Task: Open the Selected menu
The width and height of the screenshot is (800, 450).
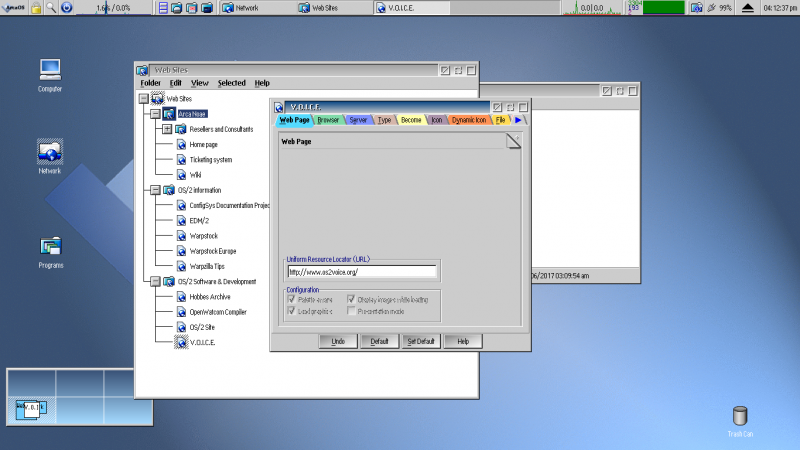Action: click(x=232, y=83)
